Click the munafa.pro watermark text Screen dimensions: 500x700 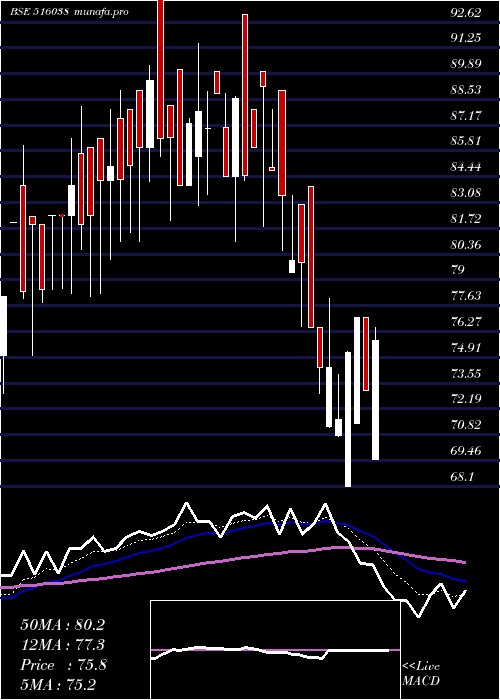pyautogui.click(x=100, y=12)
